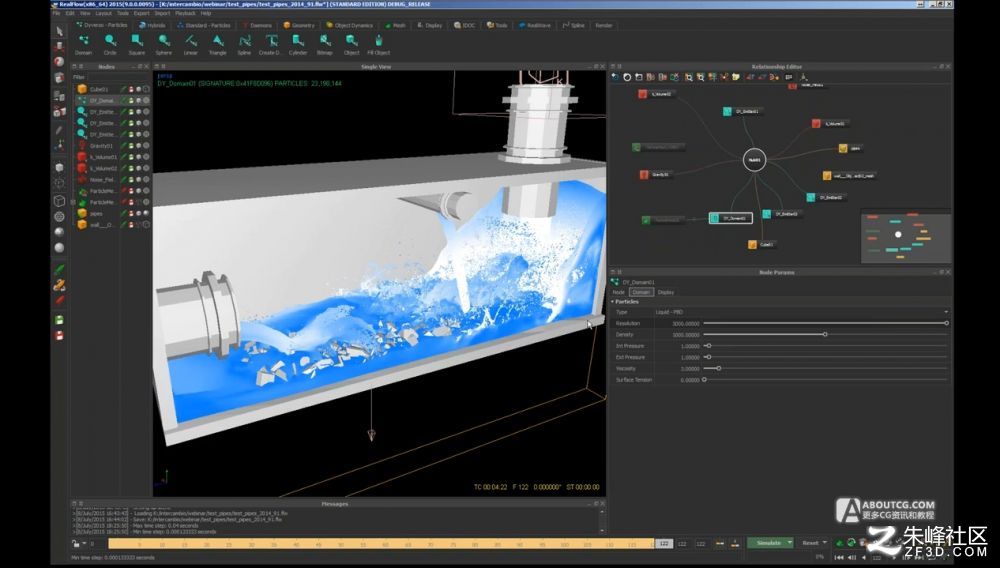Open the Node tab in Node Params
This screenshot has height=568, width=1000.
619,292
